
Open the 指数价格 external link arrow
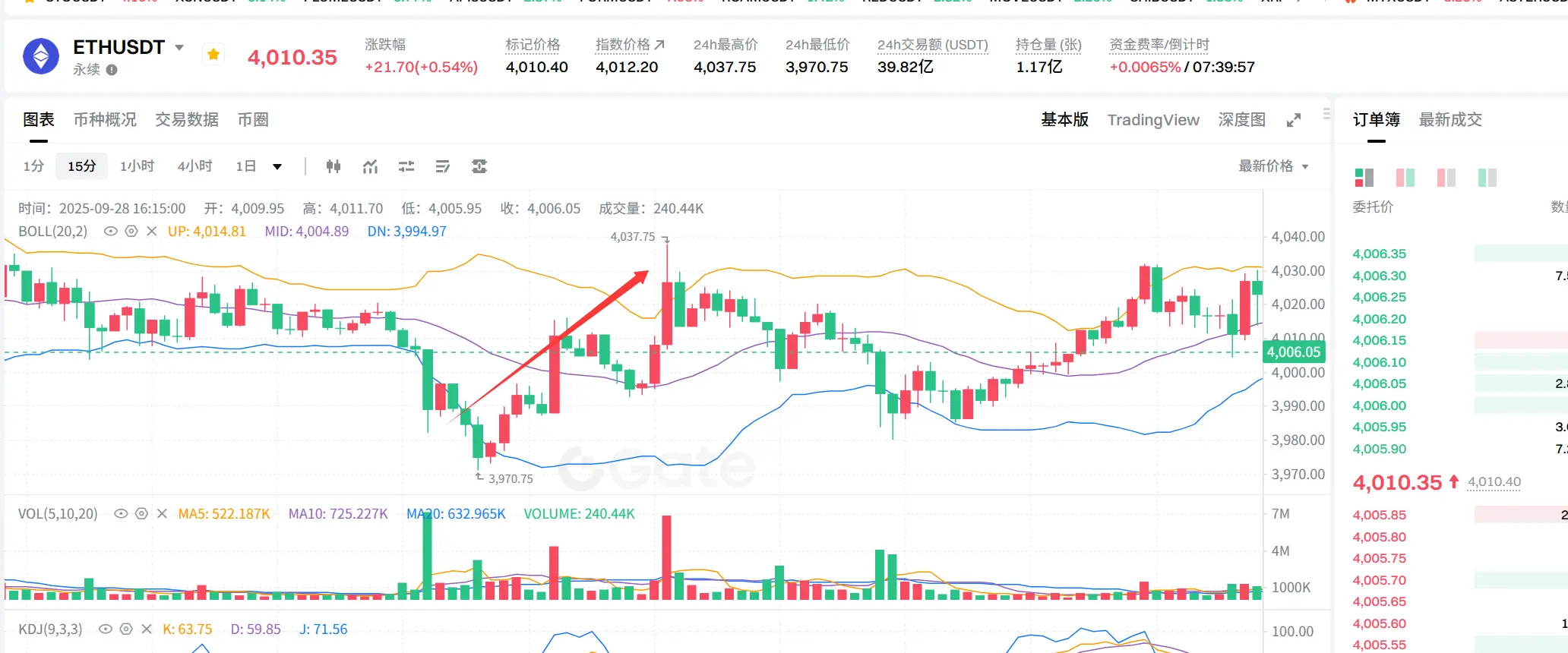[659, 45]
